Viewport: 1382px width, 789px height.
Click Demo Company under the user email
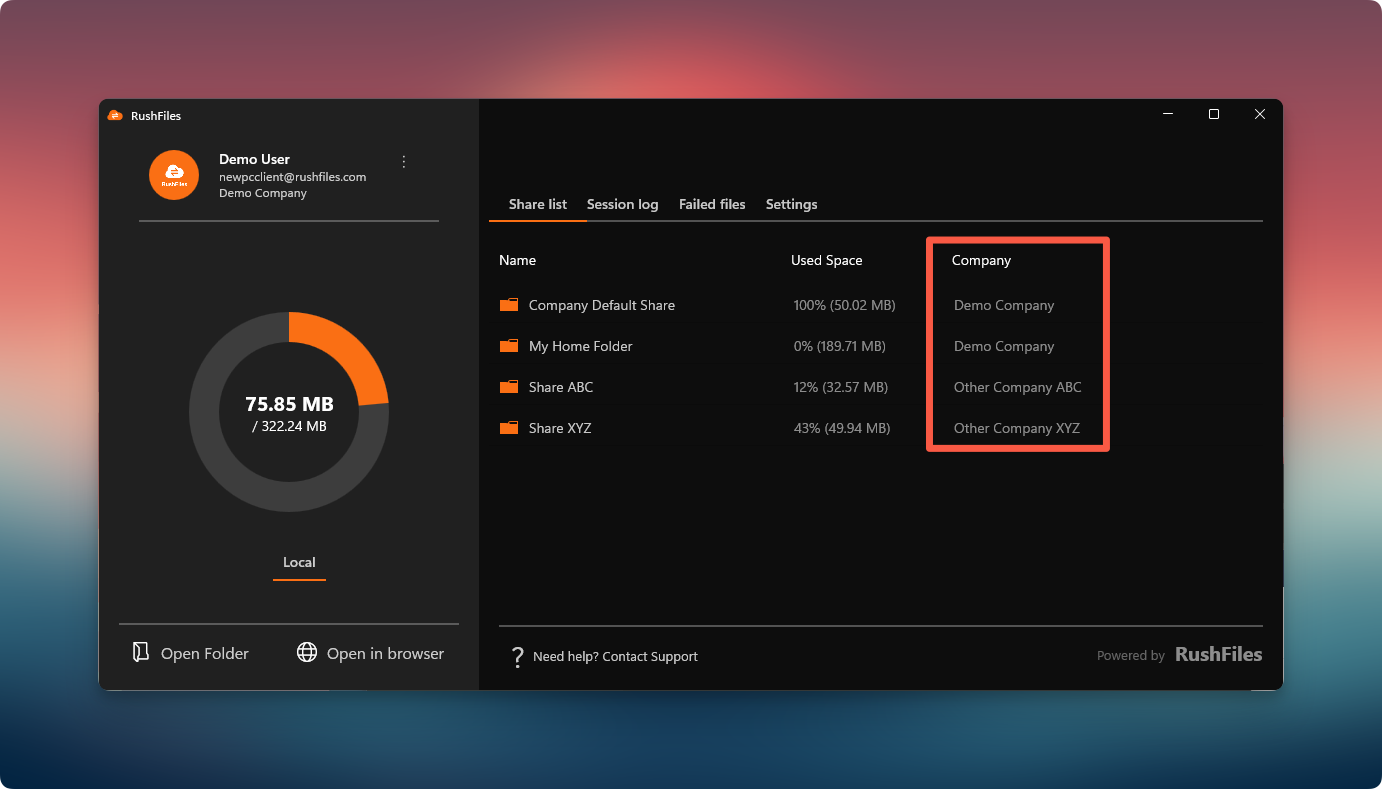pyautogui.click(x=263, y=193)
